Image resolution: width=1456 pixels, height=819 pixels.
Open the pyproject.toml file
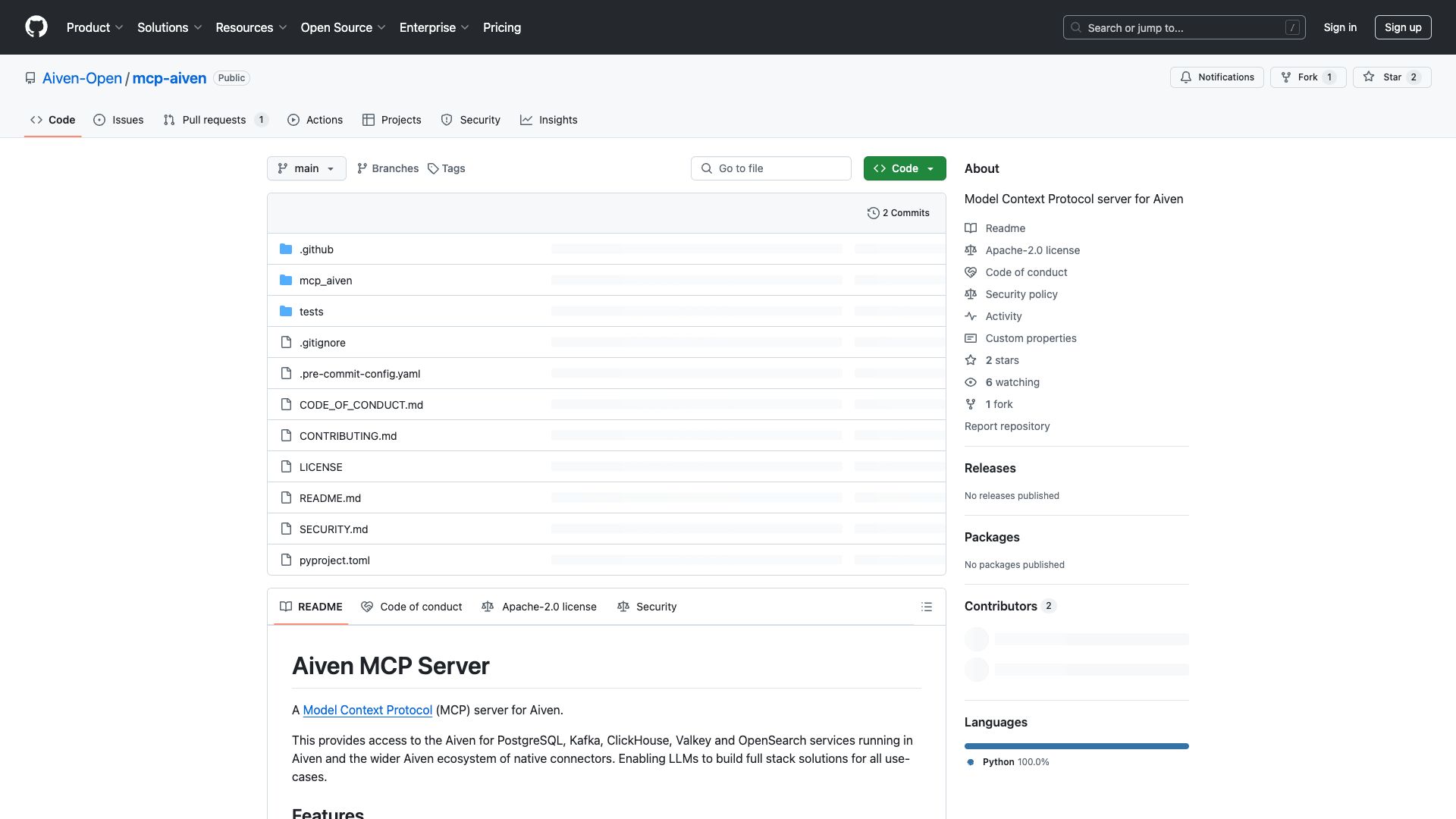pos(334,560)
